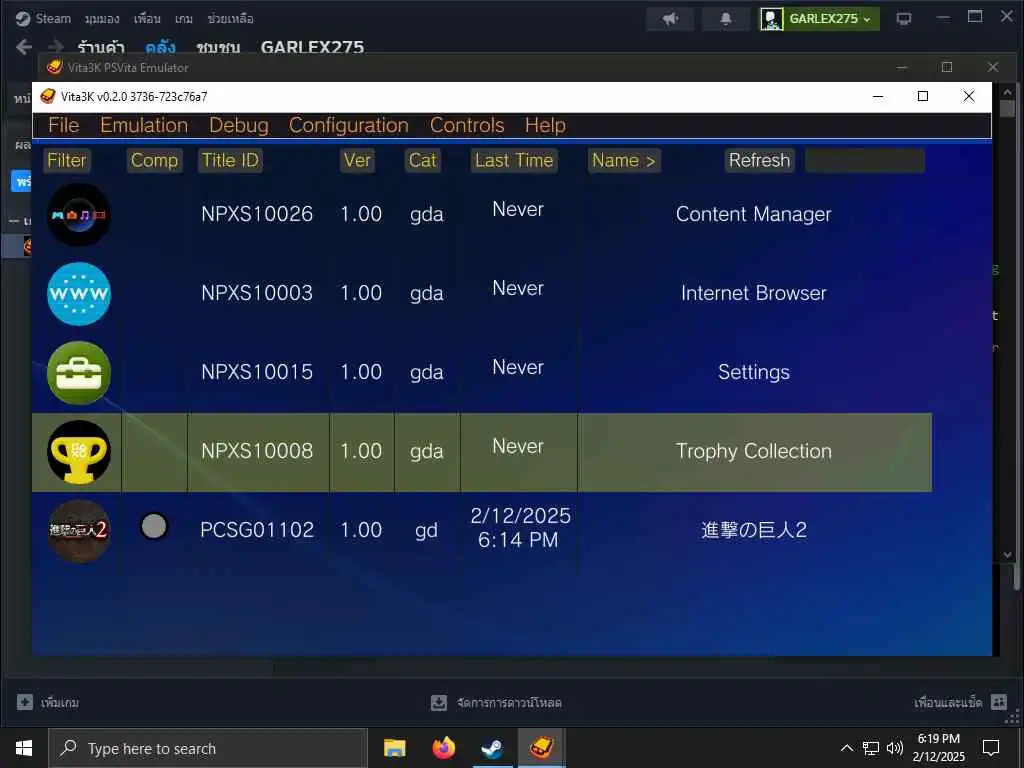Image resolution: width=1024 pixels, height=768 pixels.
Task: Open network status in system tray
Action: 871,748
